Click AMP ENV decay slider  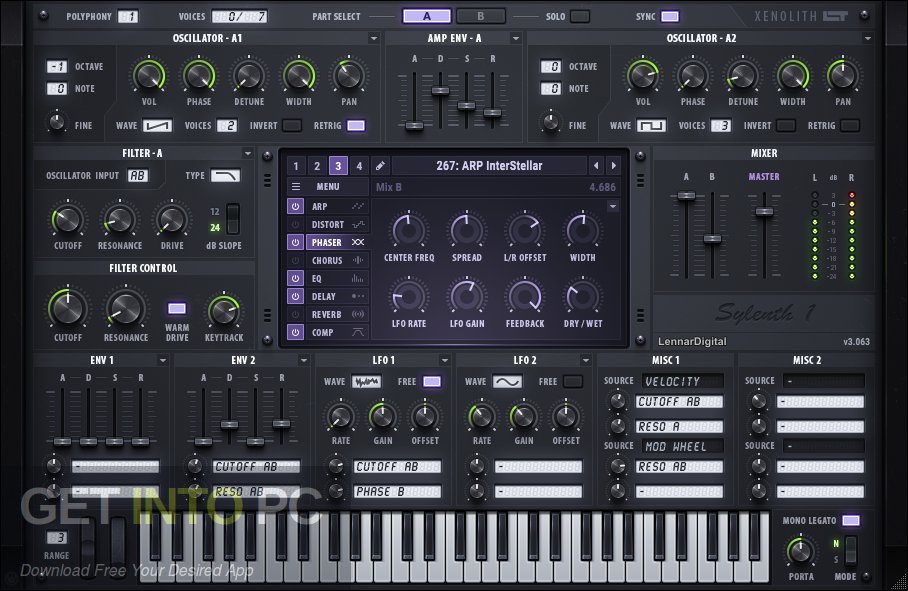(441, 90)
